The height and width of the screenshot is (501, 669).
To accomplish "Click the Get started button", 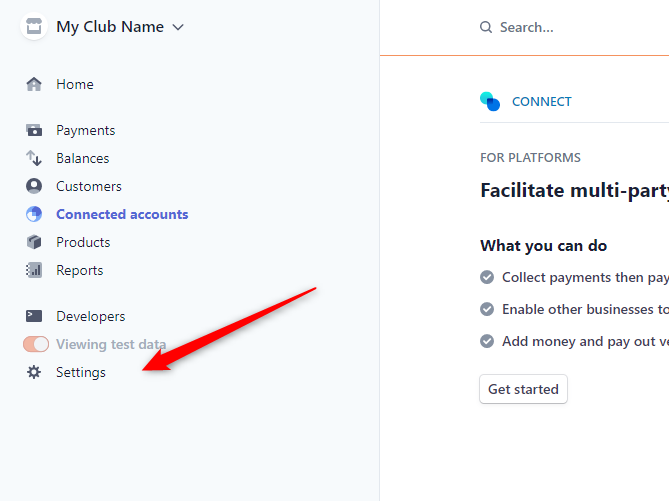I will coord(523,389).
